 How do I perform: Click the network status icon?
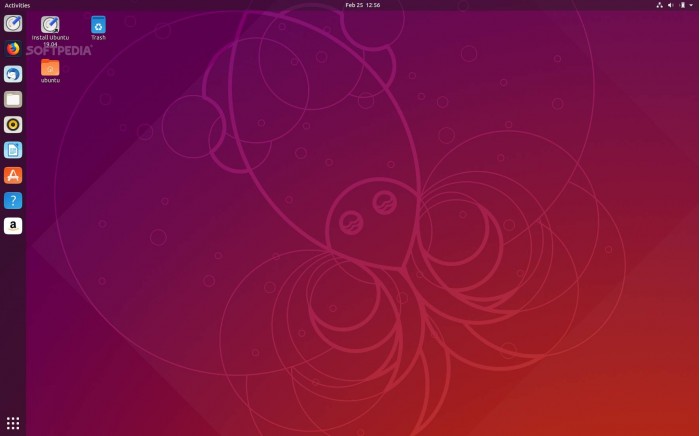[659, 5]
